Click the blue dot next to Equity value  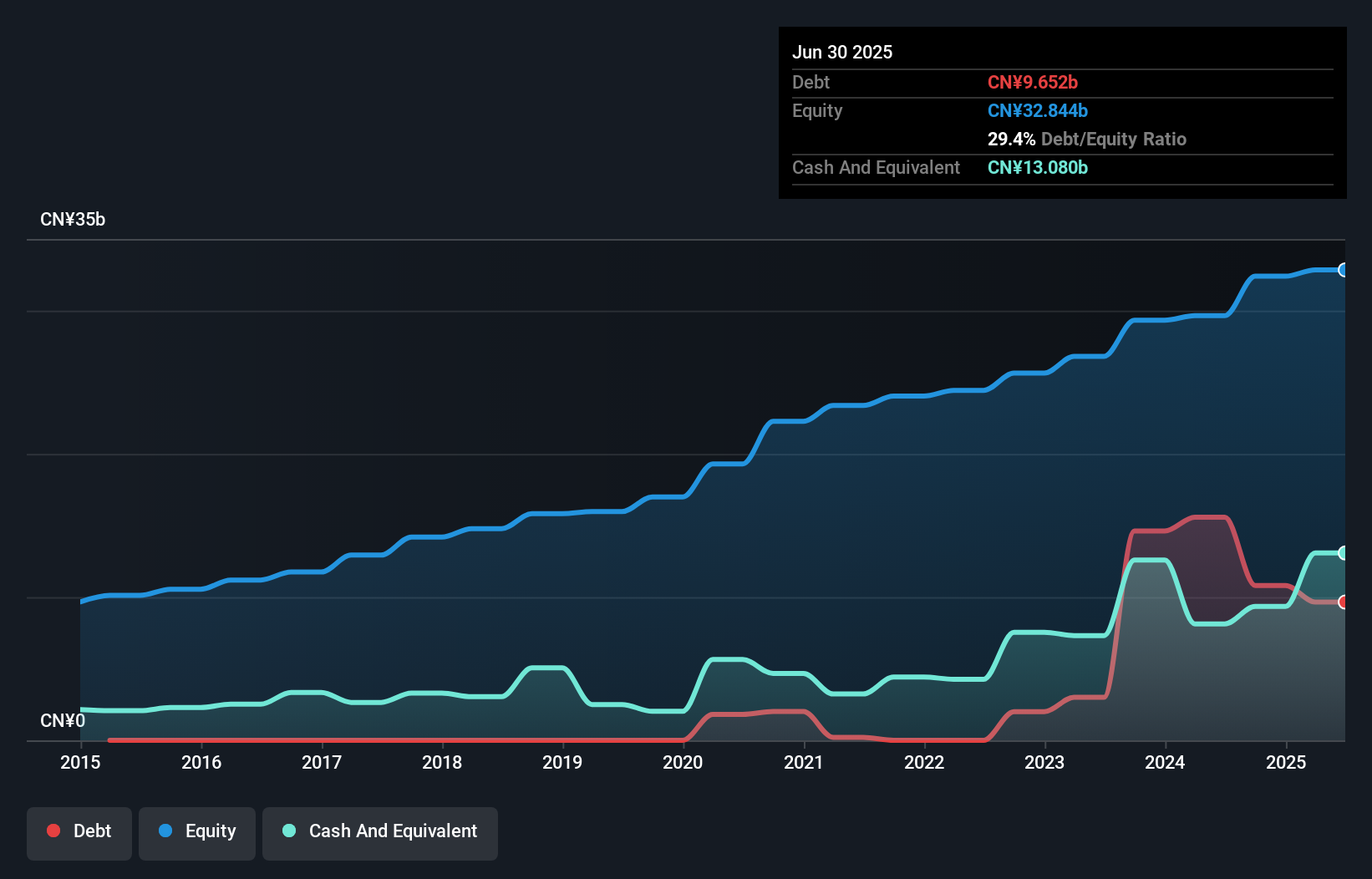pos(1037,109)
